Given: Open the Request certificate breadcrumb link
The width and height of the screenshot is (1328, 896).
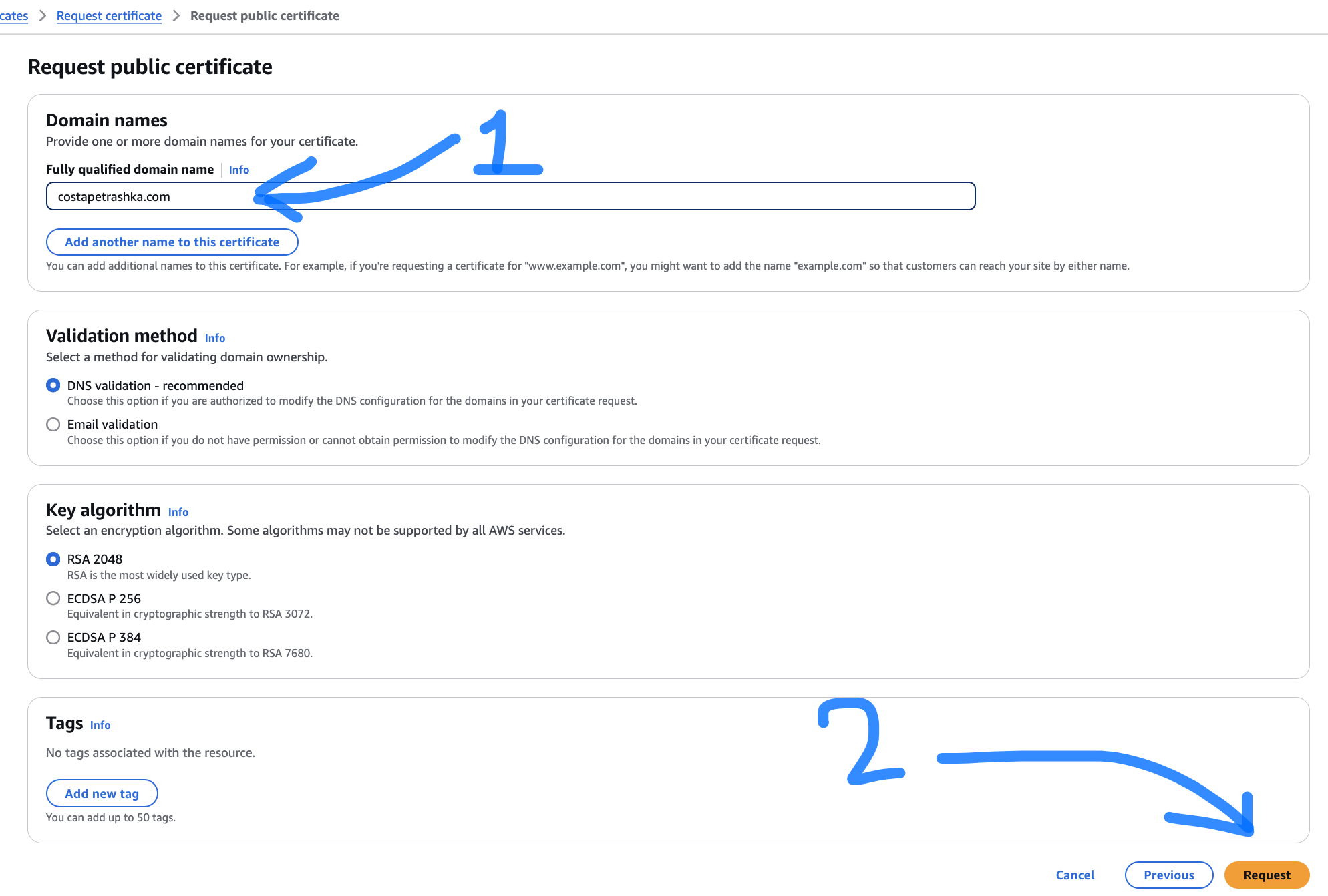Looking at the screenshot, I should click(109, 15).
